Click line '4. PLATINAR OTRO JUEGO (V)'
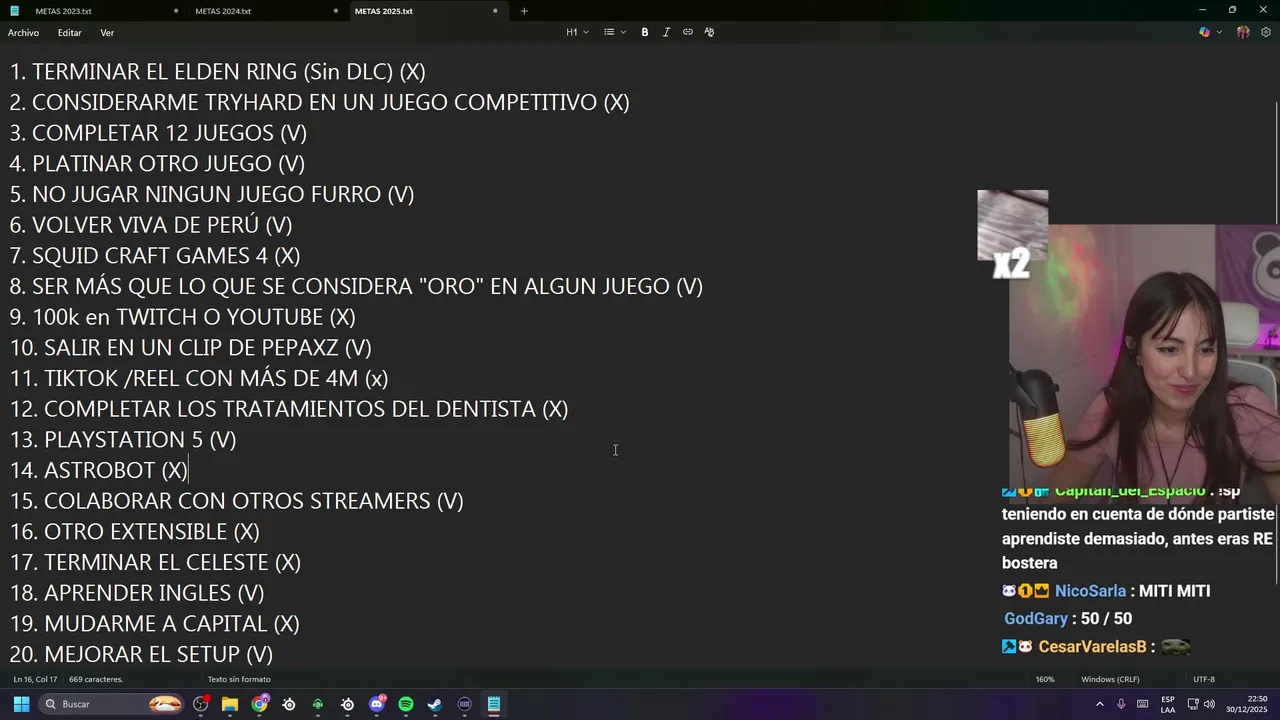Viewport: 1280px width, 720px height. click(157, 163)
